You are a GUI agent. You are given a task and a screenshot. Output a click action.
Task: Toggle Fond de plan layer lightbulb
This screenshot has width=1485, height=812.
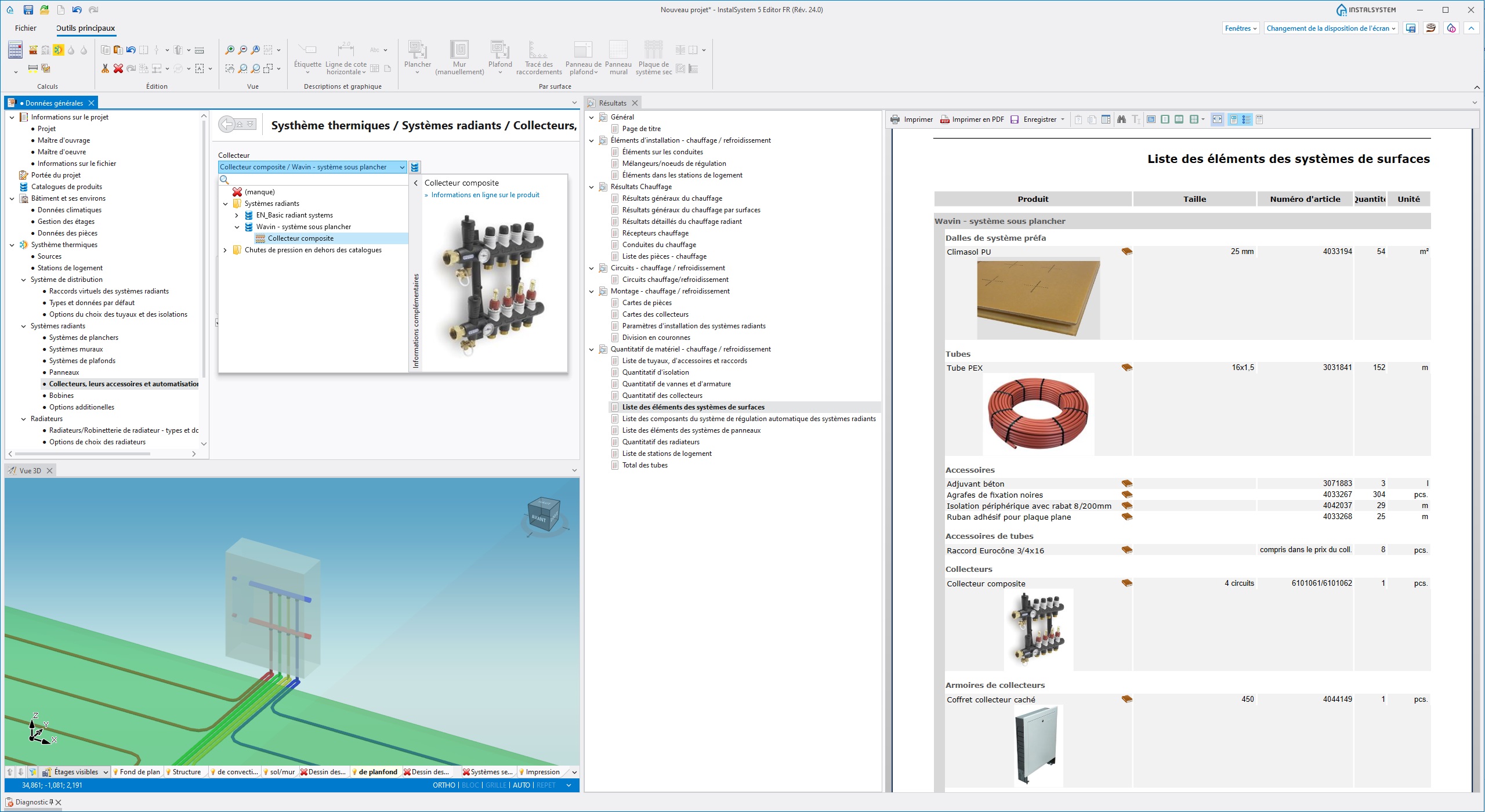pyautogui.click(x=115, y=772)
